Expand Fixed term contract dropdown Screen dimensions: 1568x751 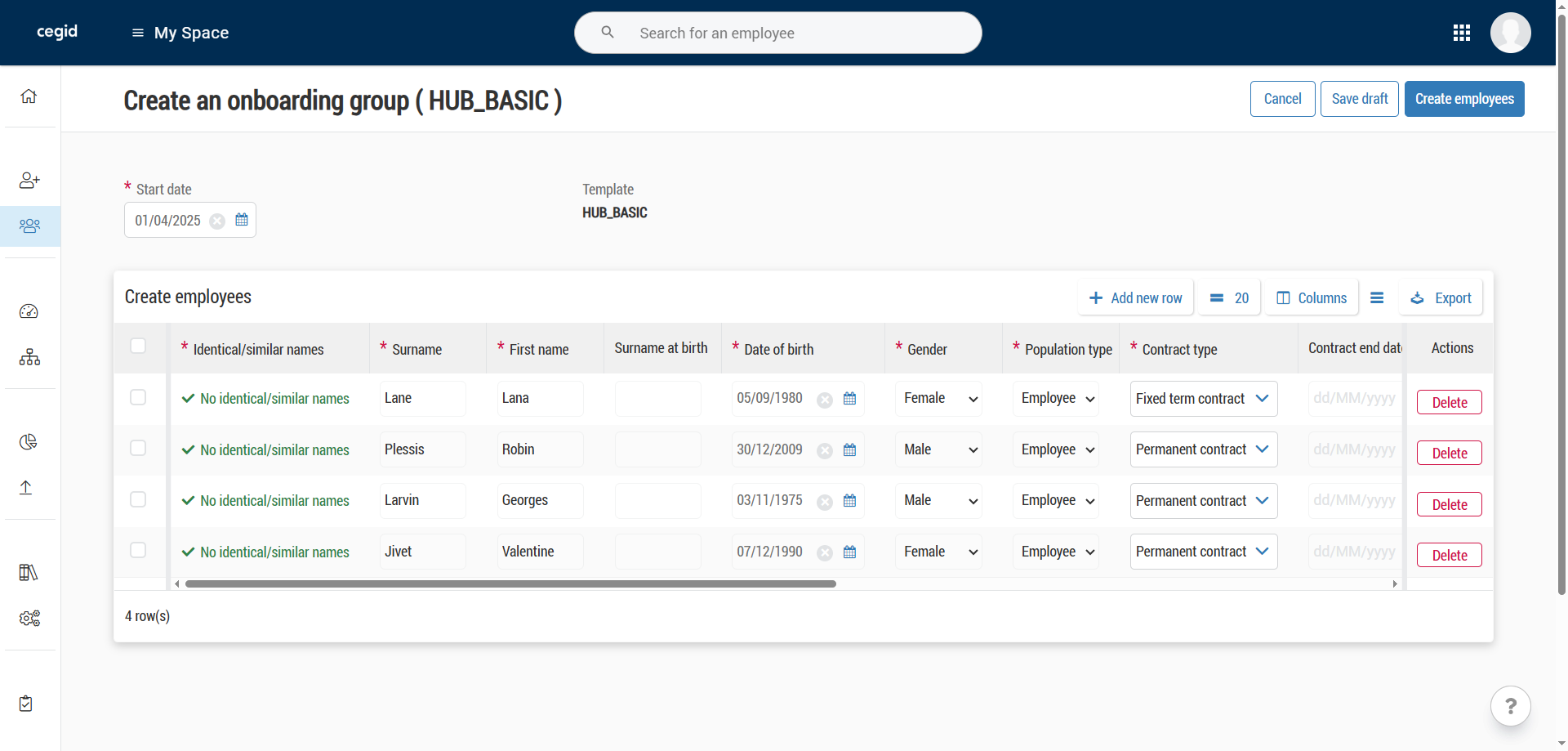click(x=1204, y=399)
